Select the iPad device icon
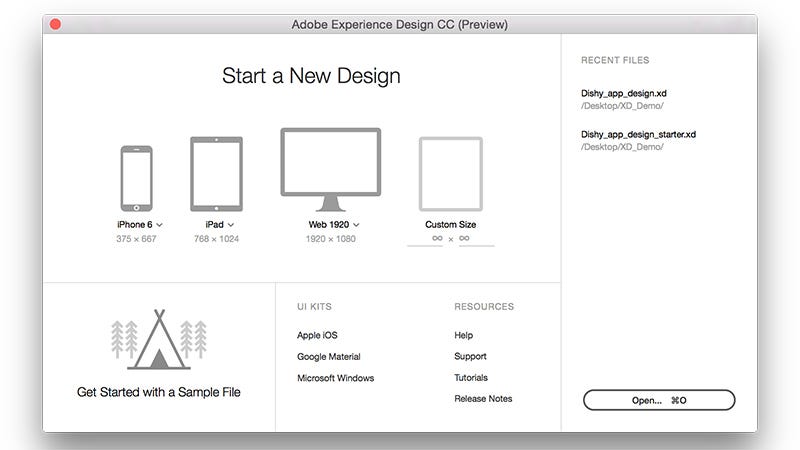Viewport: 800px width, 450px height. click(x=216, y=174)
